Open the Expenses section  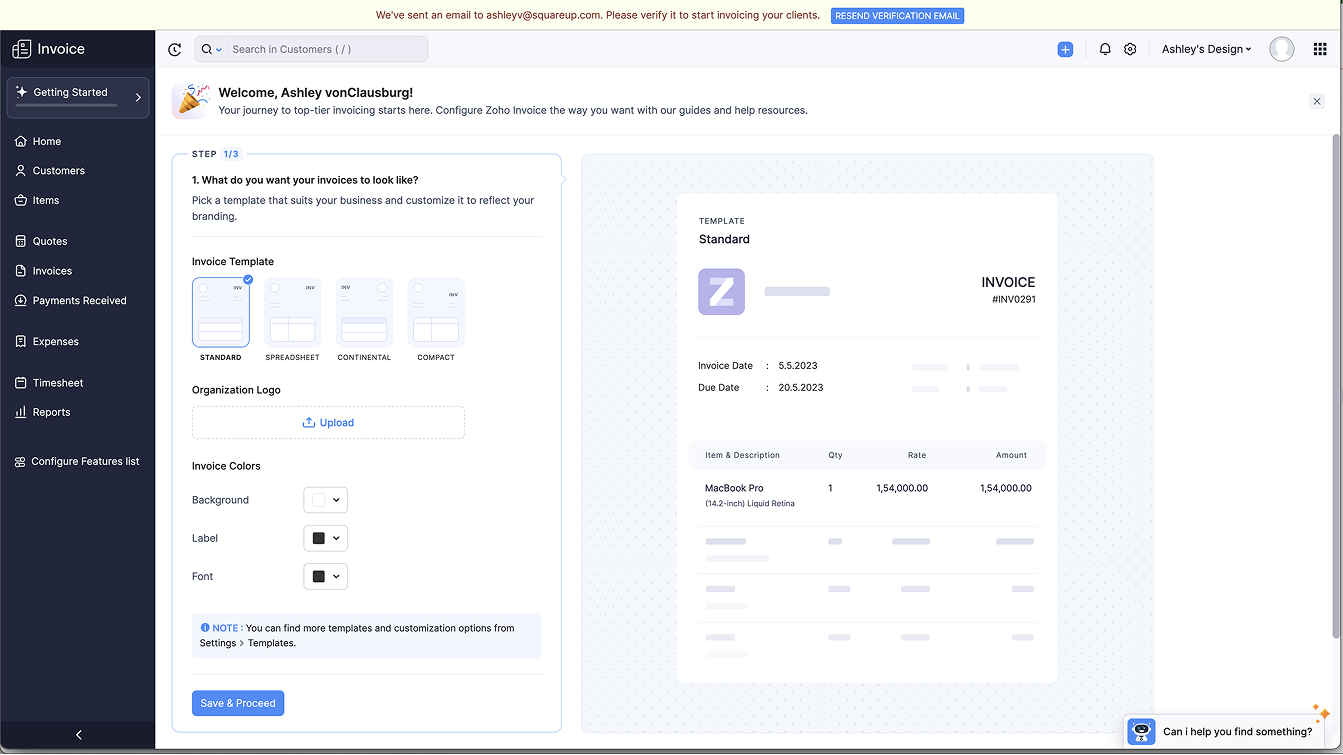point(54,341)
